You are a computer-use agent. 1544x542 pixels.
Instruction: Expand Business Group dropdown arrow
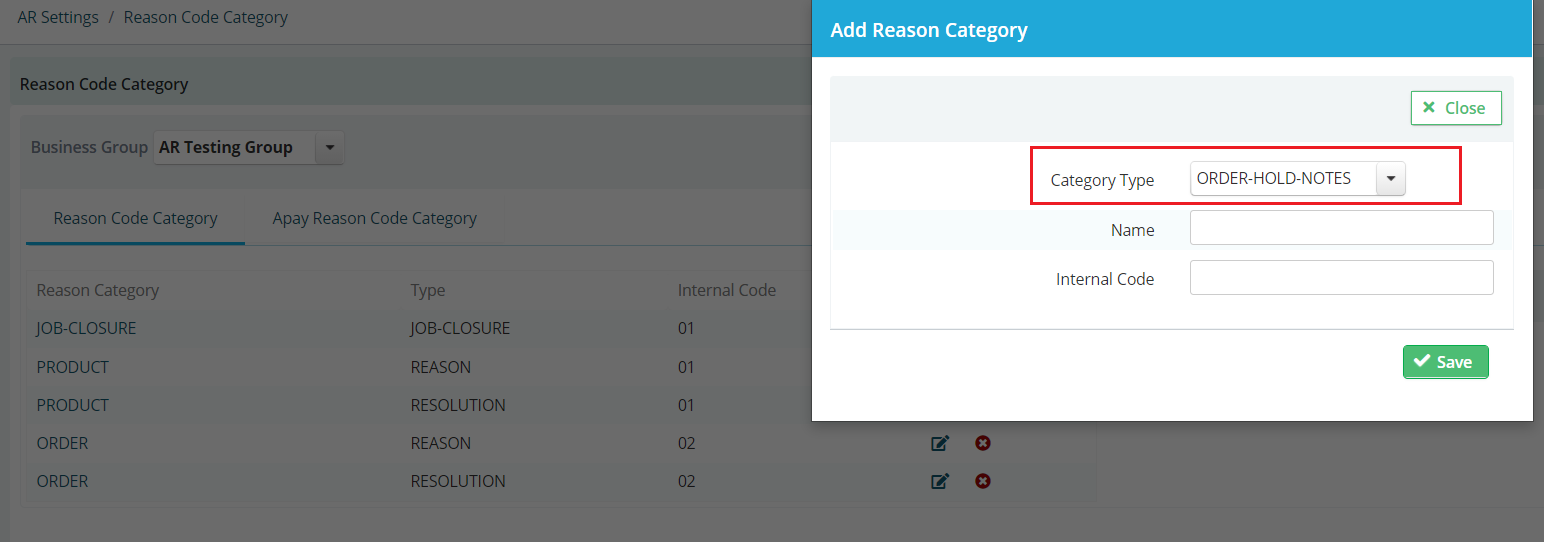[330, 148]
